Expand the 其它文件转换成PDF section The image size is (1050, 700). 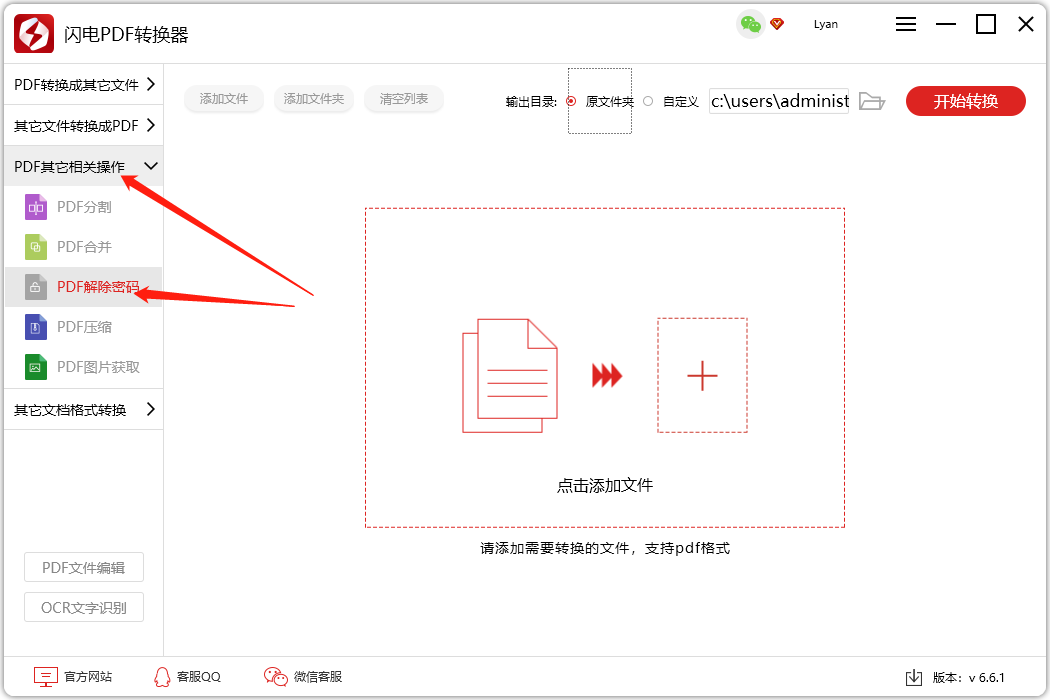click(x=84, y=125)
